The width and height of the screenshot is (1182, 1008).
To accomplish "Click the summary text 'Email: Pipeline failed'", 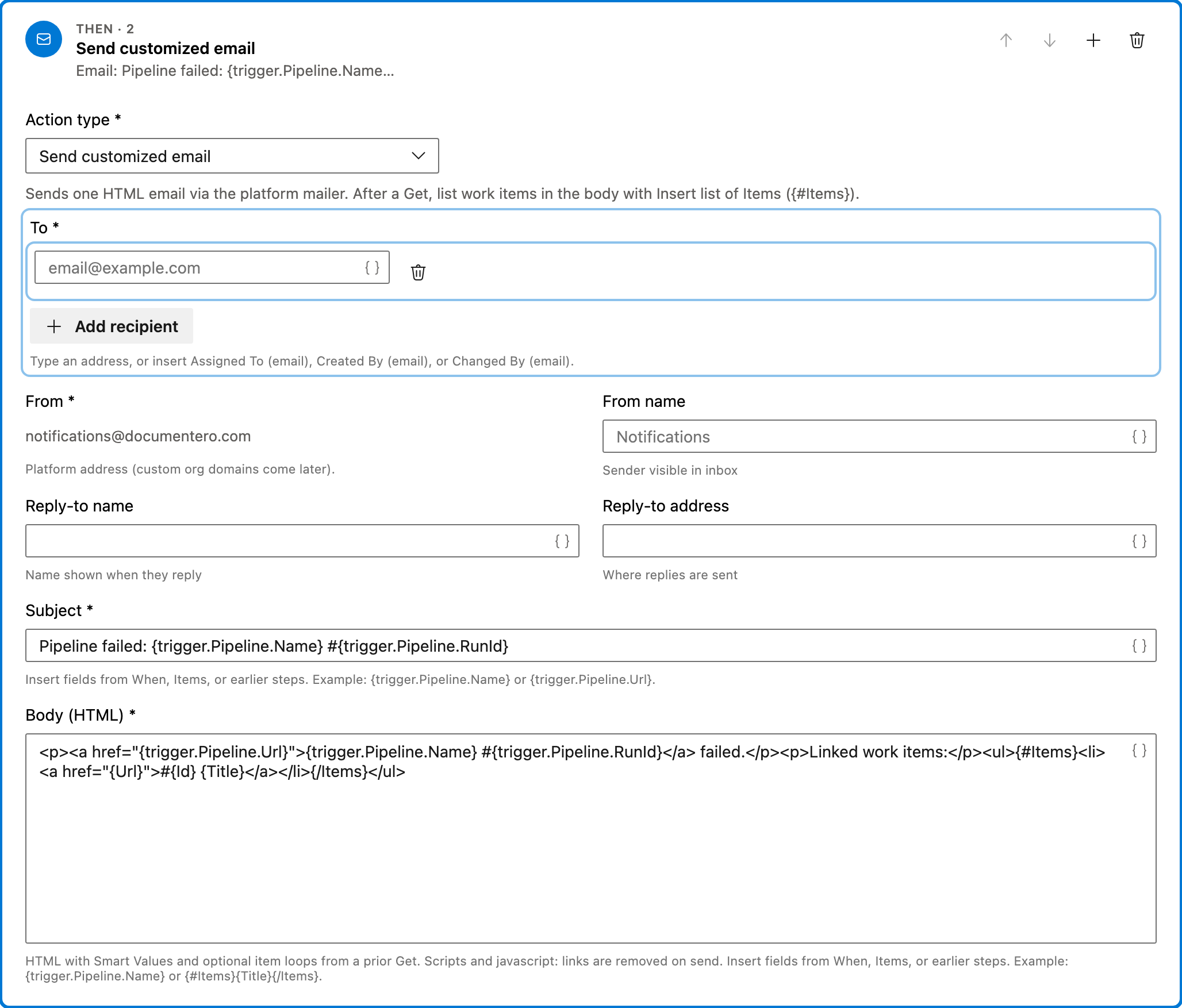I will click(x=235, y=71).
